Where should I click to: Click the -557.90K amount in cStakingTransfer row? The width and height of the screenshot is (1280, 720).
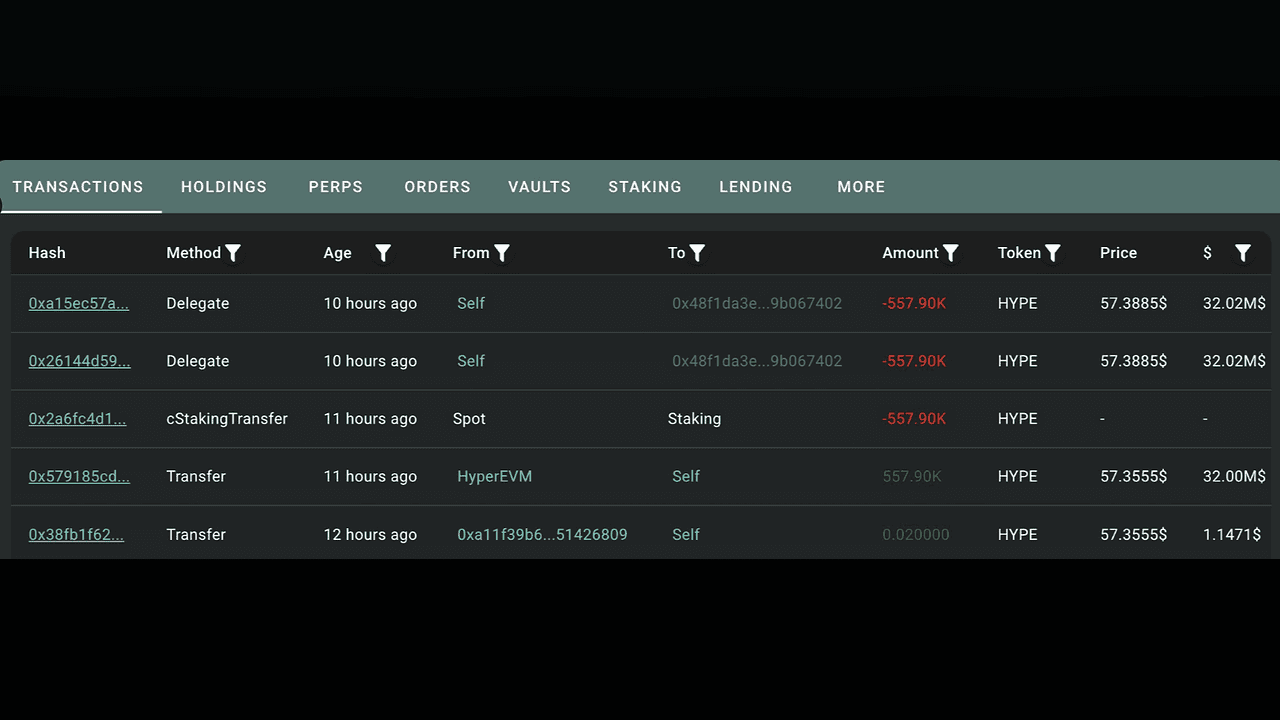(914, 419)
